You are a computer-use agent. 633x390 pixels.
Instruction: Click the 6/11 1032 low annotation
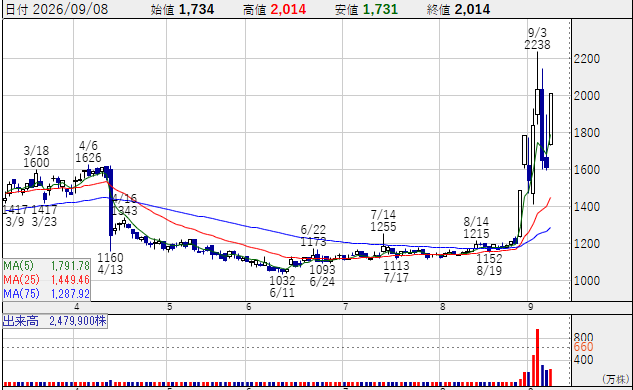click(x=282, y=286)
